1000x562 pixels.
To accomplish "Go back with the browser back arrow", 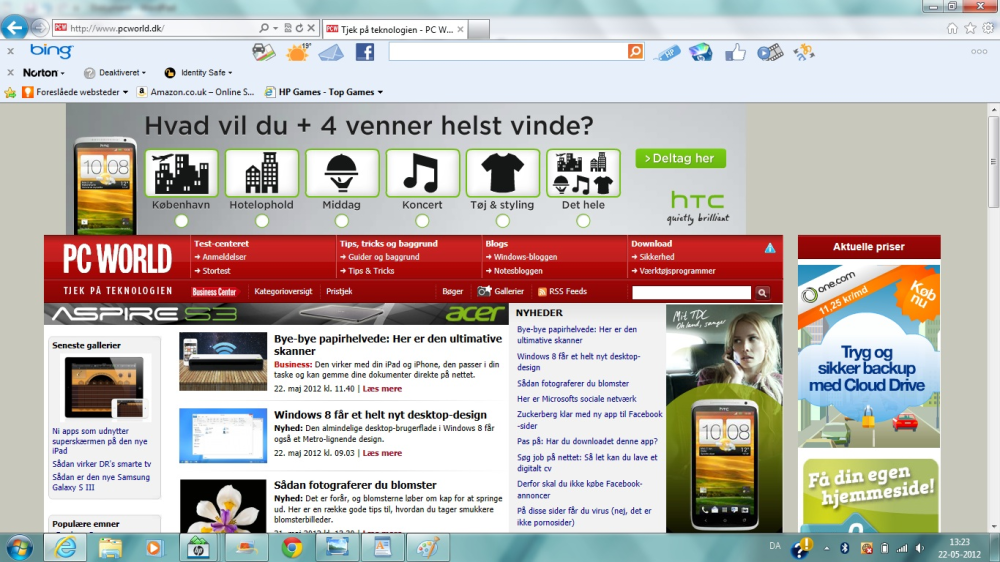I will 15,27.
